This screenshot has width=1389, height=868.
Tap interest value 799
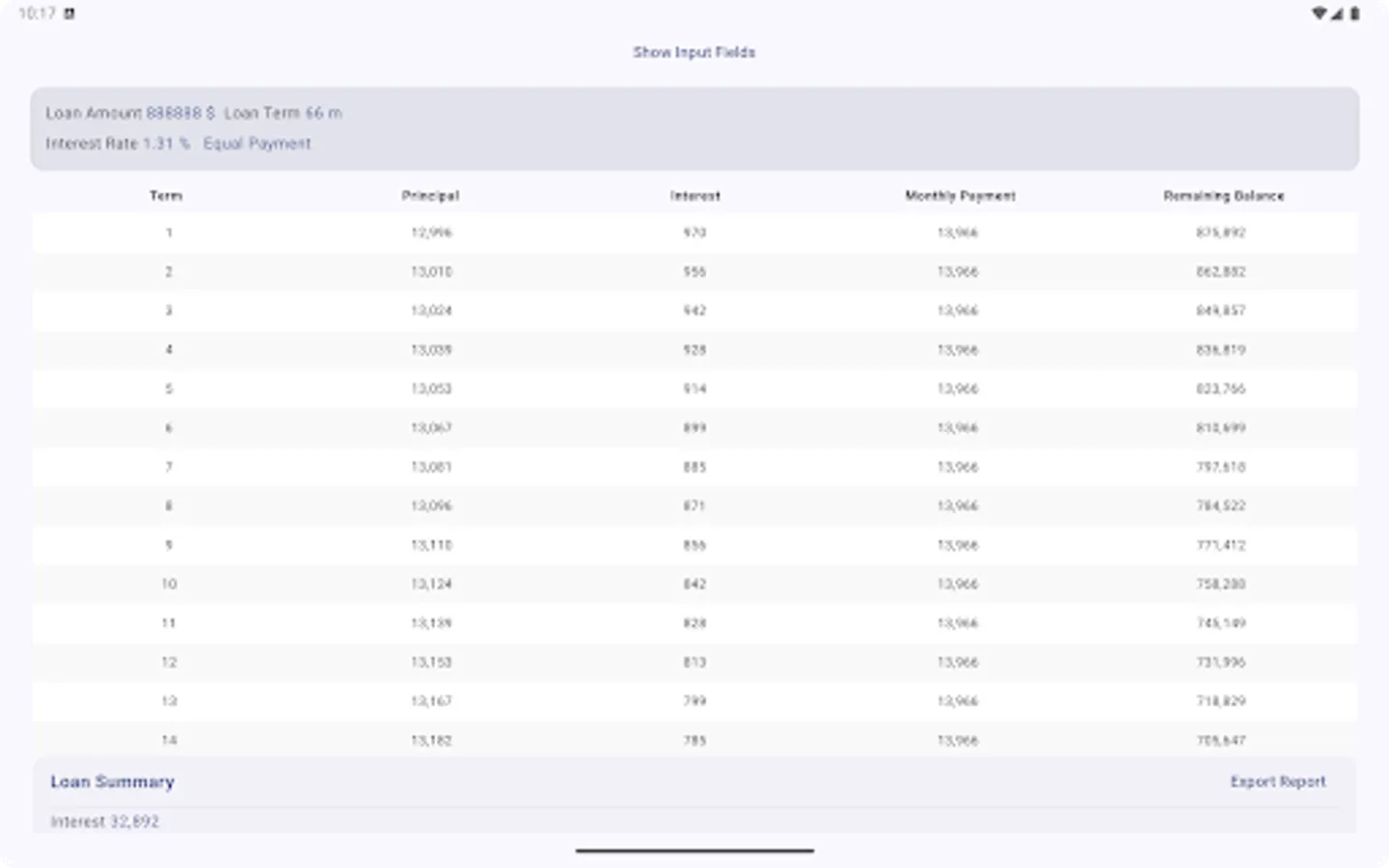click(x=694, y=701)
